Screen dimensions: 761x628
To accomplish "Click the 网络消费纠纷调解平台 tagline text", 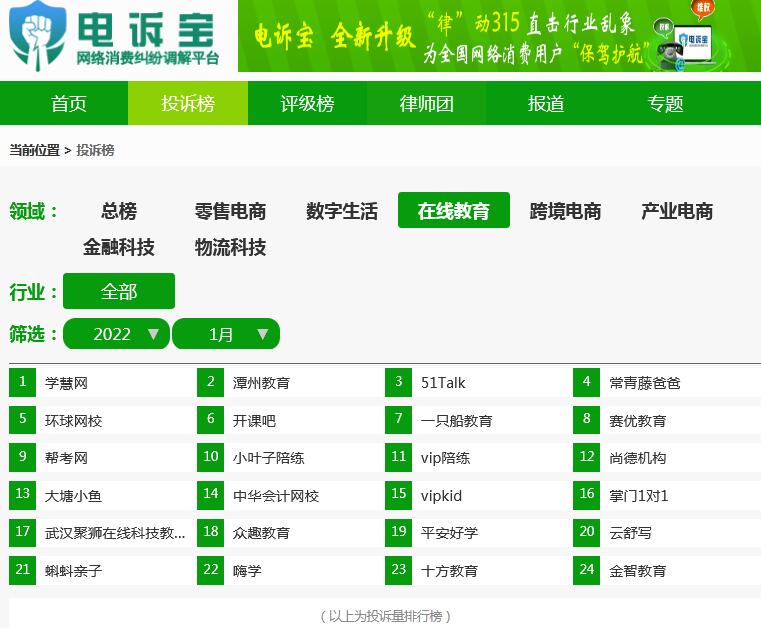I will click(148, 58).
